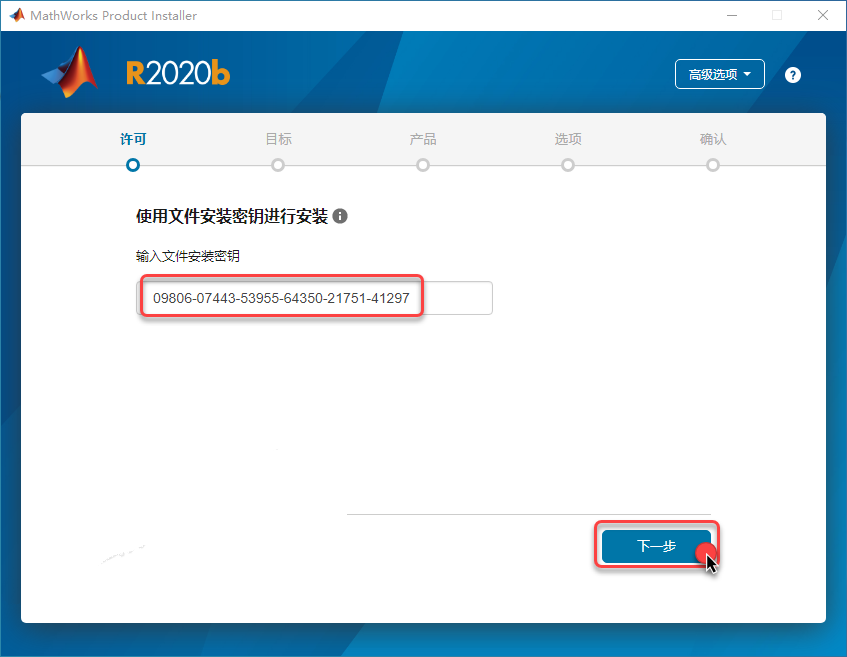Select the 选项 step tab
This screenshot has width=847, height=657.
tap(568, 139)
